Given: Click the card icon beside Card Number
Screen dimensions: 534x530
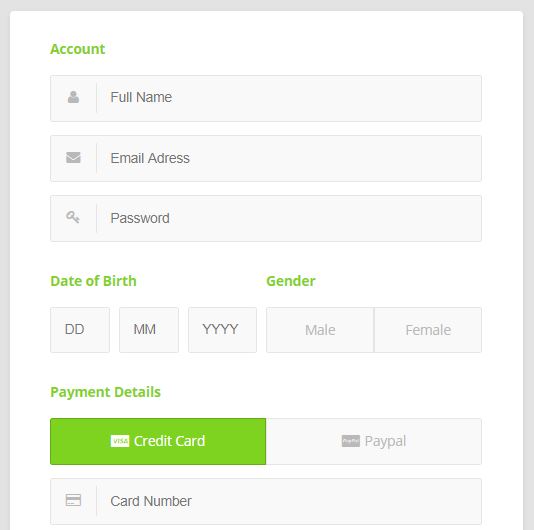Looking at the screenshot, I should pyautogui.click(x=73, y=500).
